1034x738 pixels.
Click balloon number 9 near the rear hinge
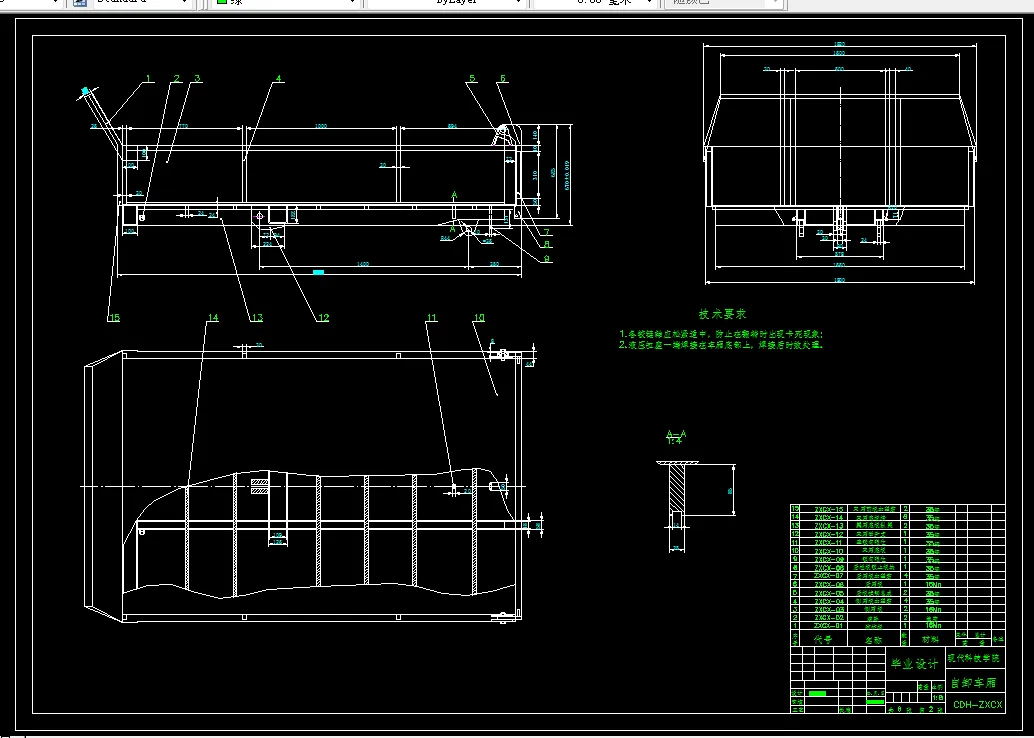(x=547, y=259)
